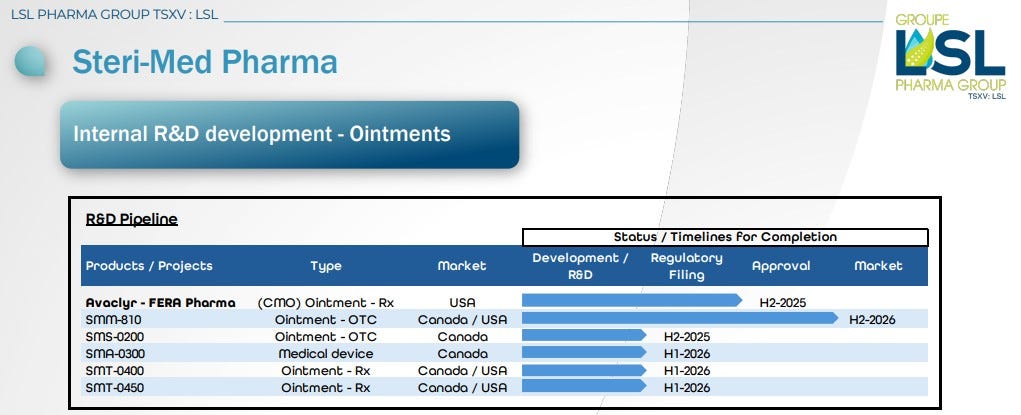Click 'Ointment - Rx' in SMT-0400 row
The width and height of the screenshot is (1021, 415).
pos(326,371)
